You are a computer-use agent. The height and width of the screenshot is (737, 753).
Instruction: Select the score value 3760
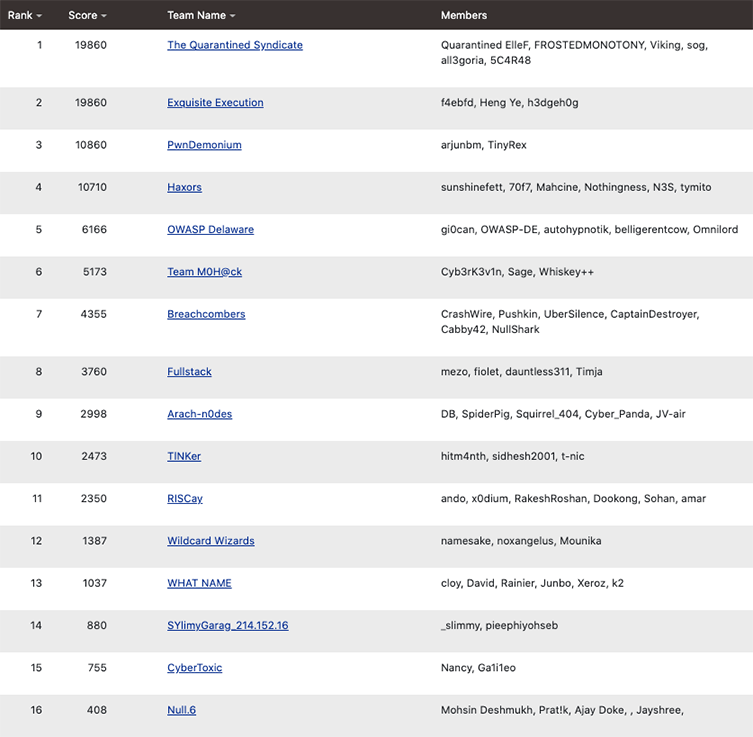[94, 371]
